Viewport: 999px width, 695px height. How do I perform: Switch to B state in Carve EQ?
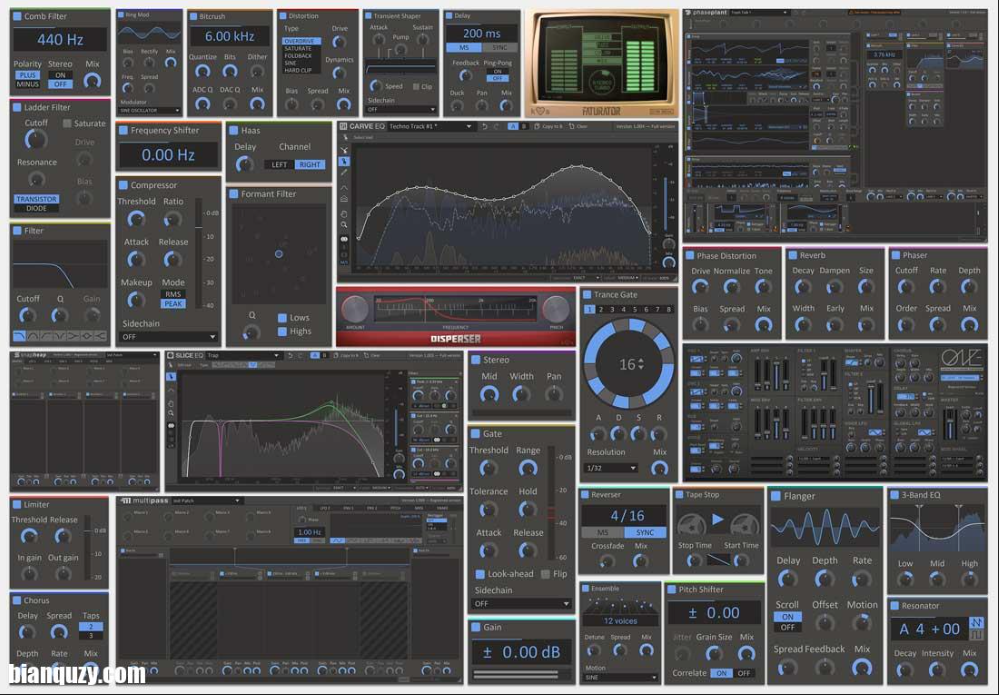click(524, 126)
